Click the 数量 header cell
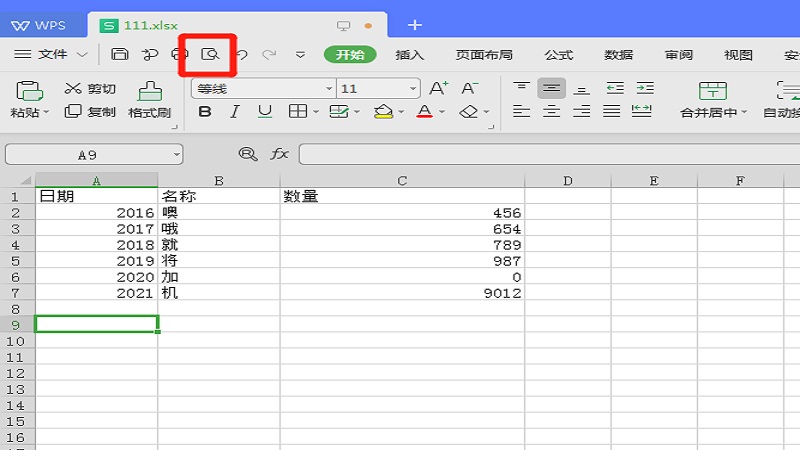This screenshot has height=450, width=800. click(x=402, y=196)
